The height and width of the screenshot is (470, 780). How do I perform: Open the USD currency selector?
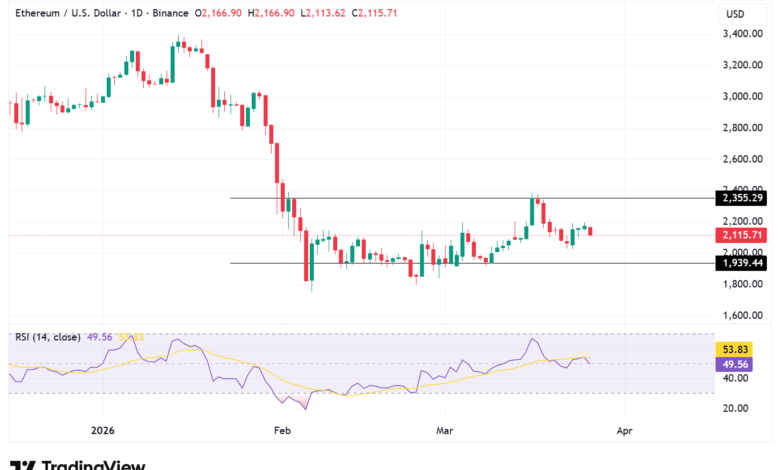click(x=735, y=13)
